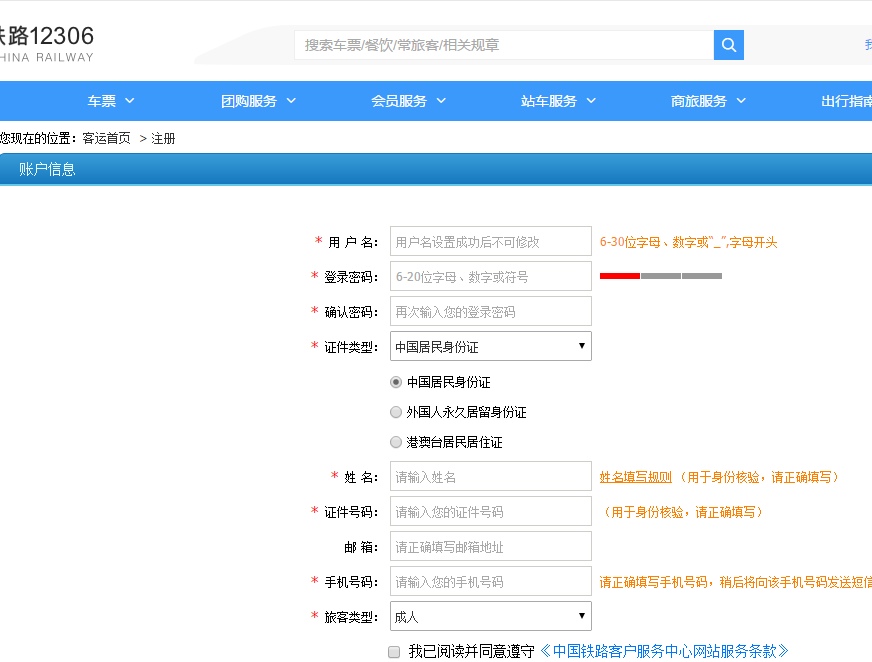Select the 外国人永久居留身份证 radio button
Screen dimensions: 872x662
(396, 412)
